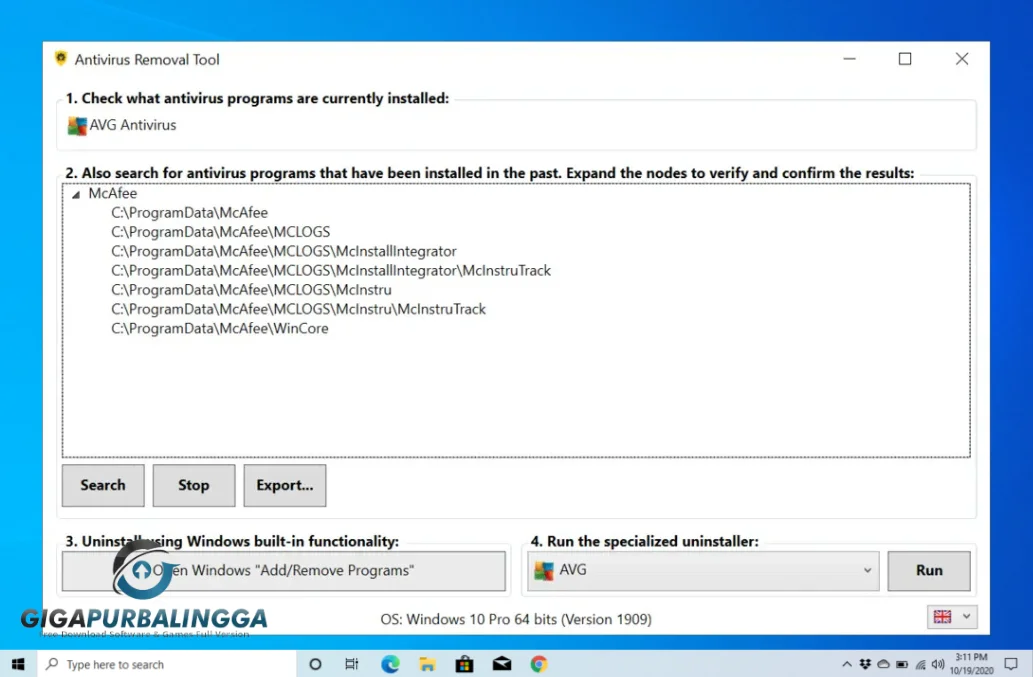Select path ending McAfee\WinCore

(219, 329)
